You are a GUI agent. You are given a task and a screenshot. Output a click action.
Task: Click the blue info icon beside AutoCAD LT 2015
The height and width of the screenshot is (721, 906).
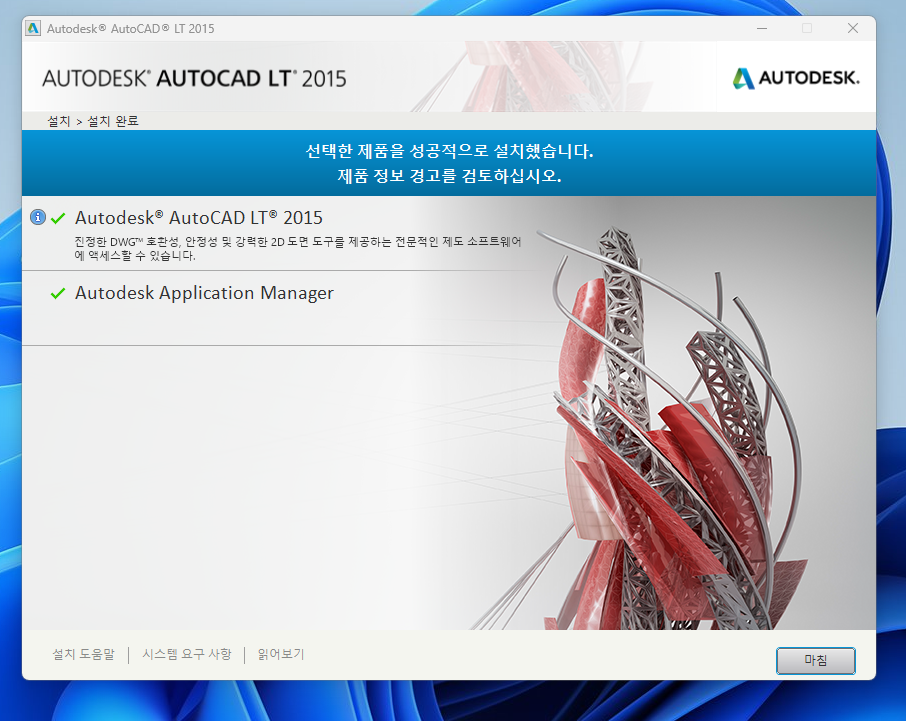pos(38,217)
